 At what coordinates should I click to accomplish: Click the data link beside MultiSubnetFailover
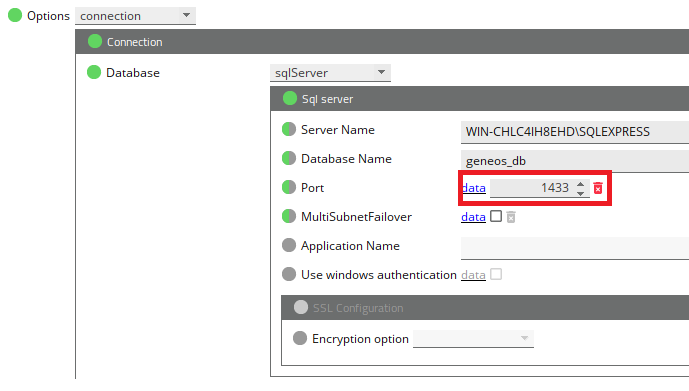click(x=473, y=217)
